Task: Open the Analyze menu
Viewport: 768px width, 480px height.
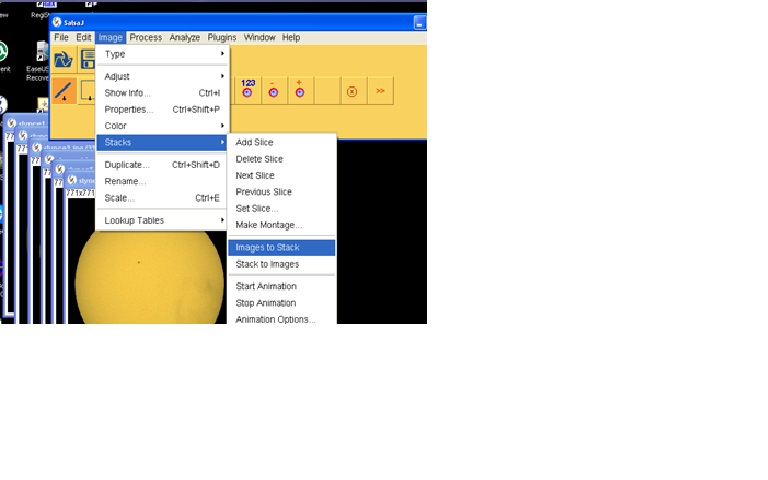Action: click(184, 38)
